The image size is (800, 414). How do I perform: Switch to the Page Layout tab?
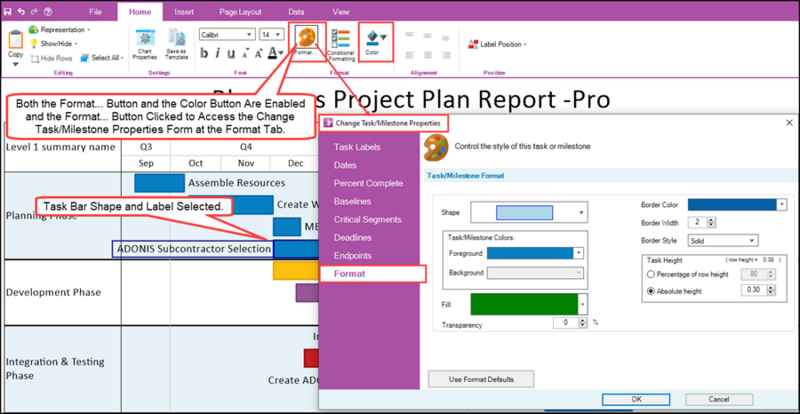(240, 12)
